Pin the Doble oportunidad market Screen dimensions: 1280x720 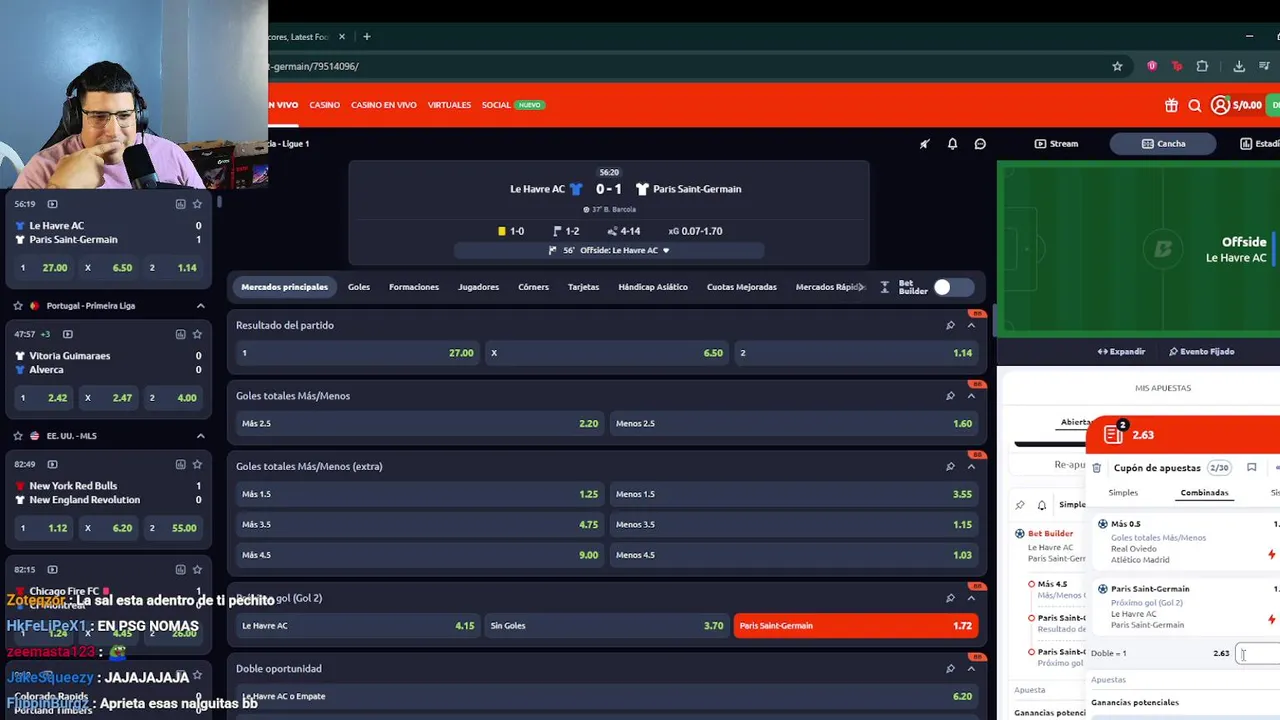950,668
